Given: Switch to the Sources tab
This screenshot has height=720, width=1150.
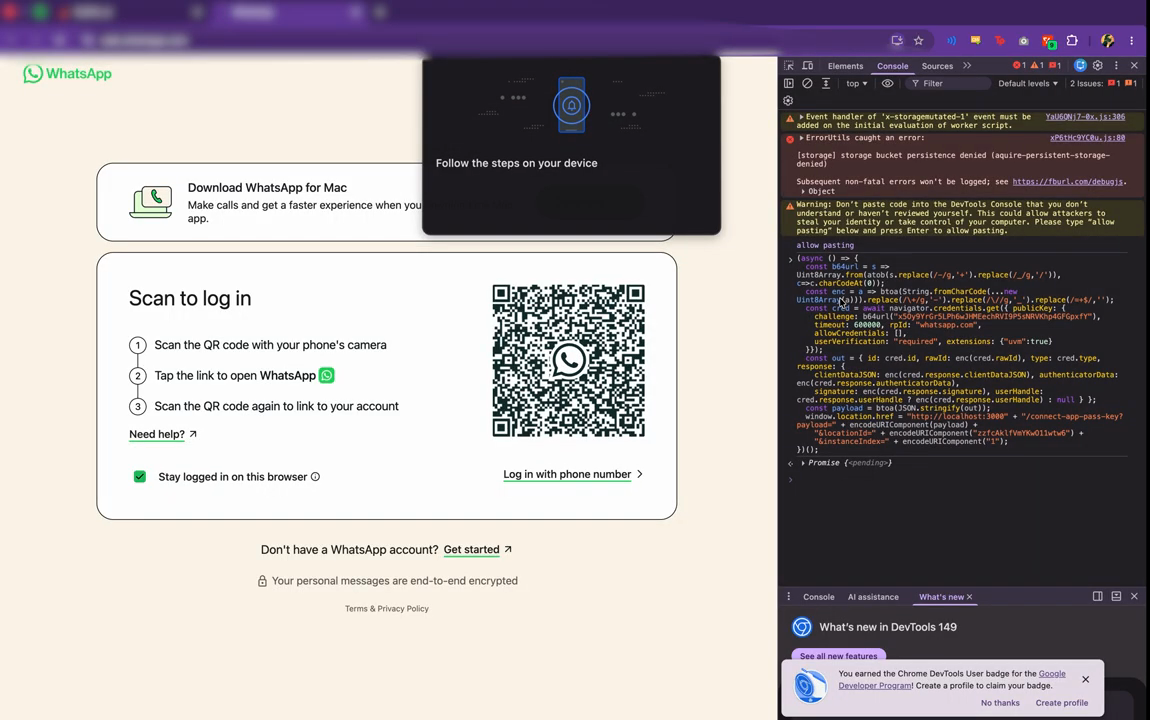Looking at the screenshot, I should coord(937,66).
